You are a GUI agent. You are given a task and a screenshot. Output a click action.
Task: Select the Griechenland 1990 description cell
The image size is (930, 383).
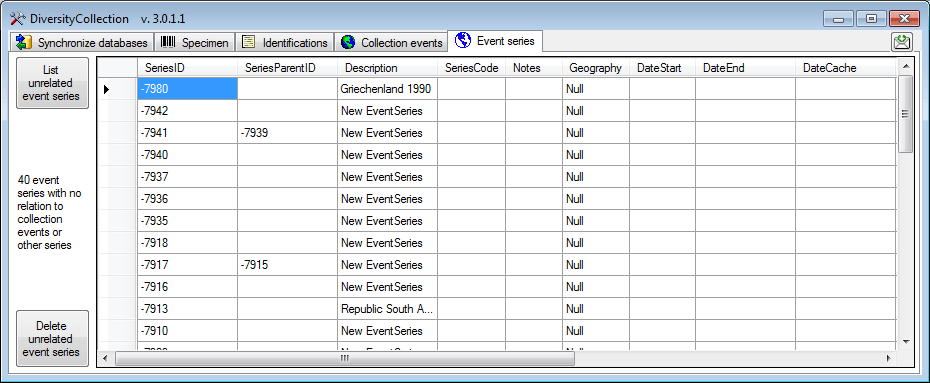pos(388,89)
